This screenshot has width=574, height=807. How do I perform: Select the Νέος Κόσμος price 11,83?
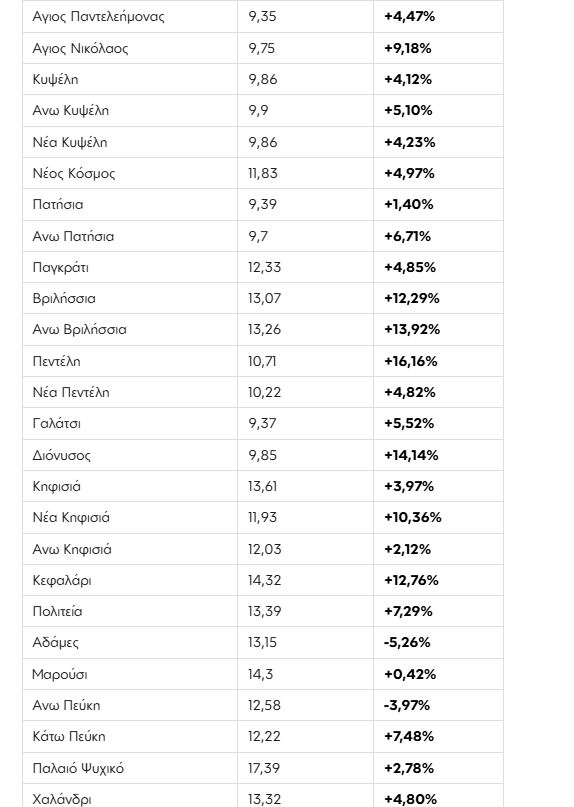point(263,173)
